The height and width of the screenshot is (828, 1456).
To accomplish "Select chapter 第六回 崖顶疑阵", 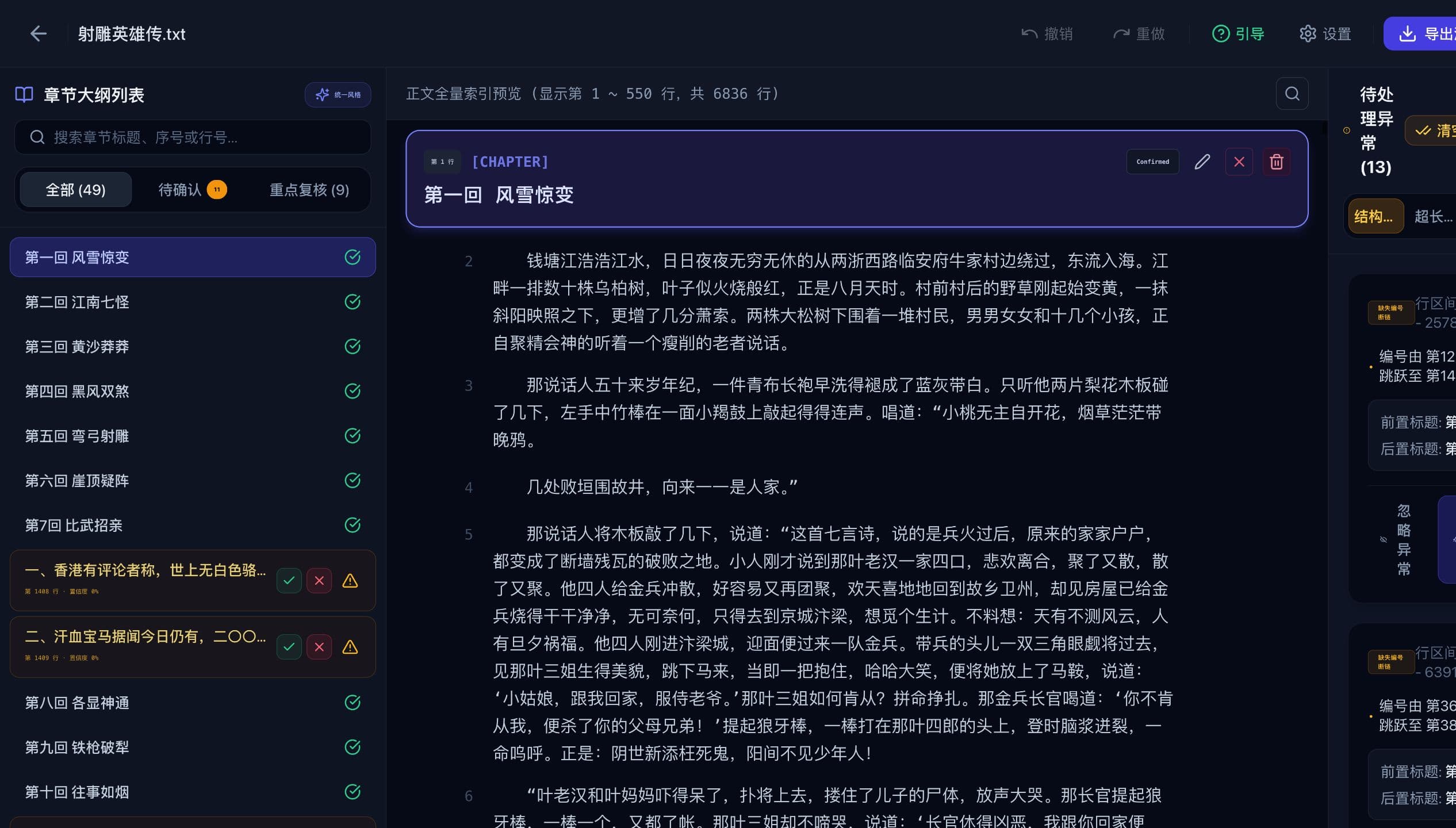I will (x=193, y=480).
